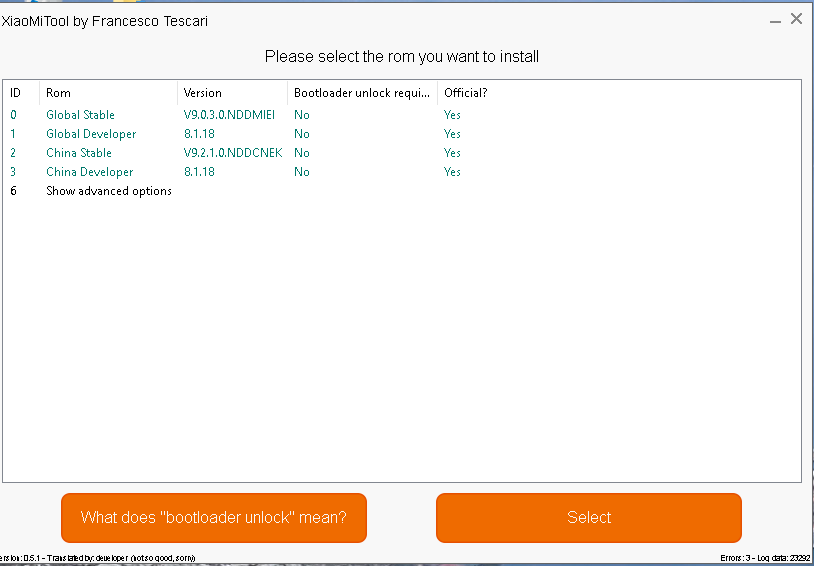Click the 'No' bootloader cell for Global Stable
This screenshot has width=814, height=566.
click(302, 115)
